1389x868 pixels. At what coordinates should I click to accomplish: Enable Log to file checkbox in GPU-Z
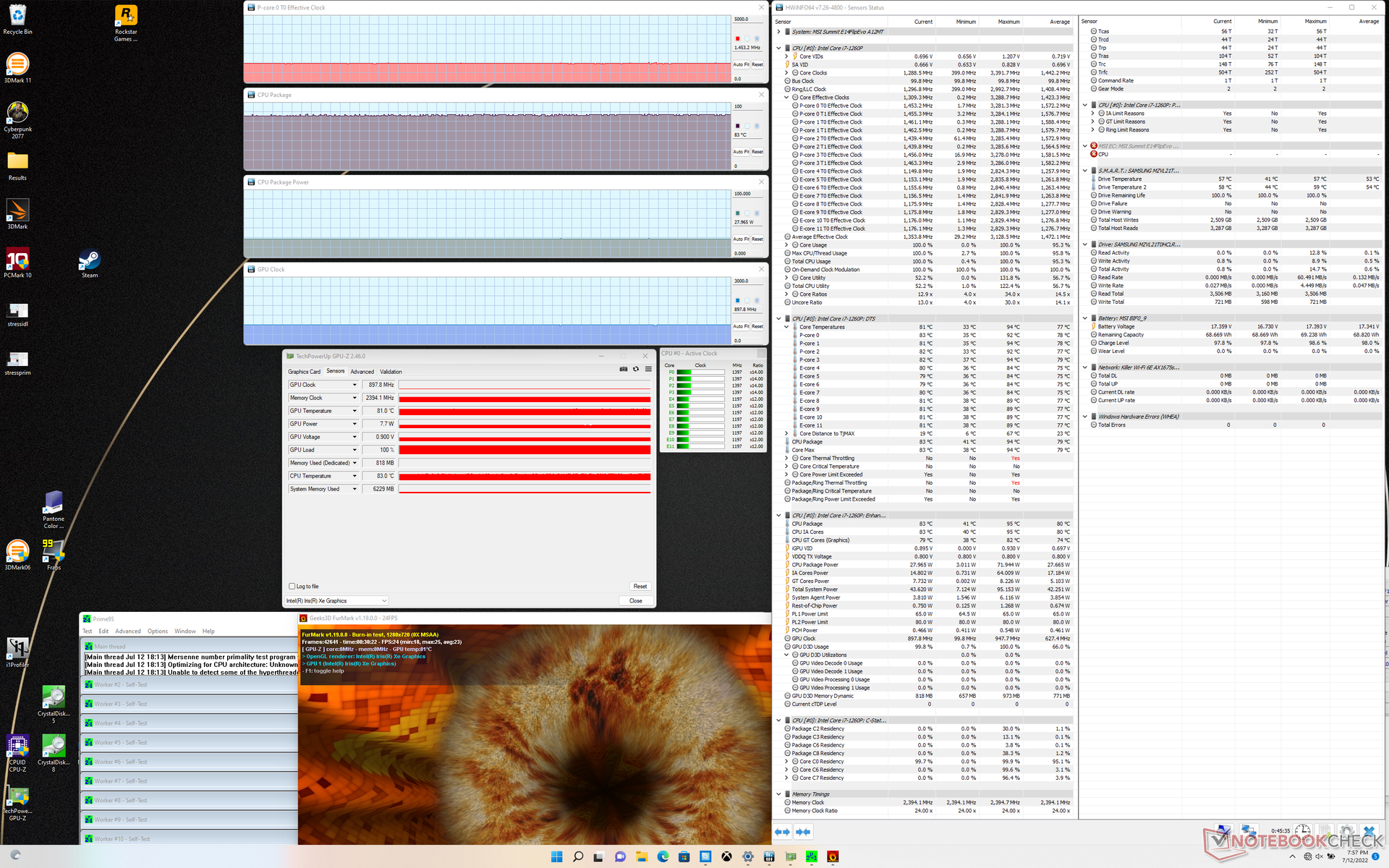coord(292,587)
